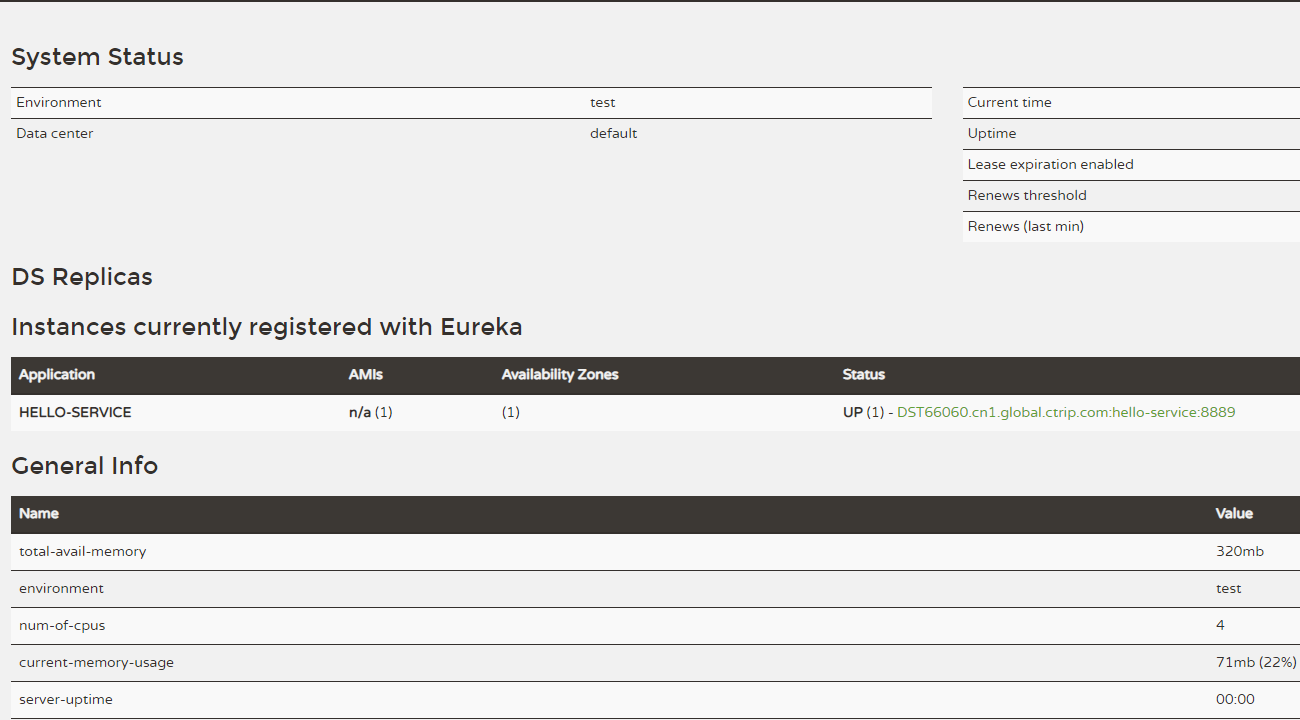Click the Lease expiration enabled label
Viewport: 1300px width, 720px height.
(1051, 164)
